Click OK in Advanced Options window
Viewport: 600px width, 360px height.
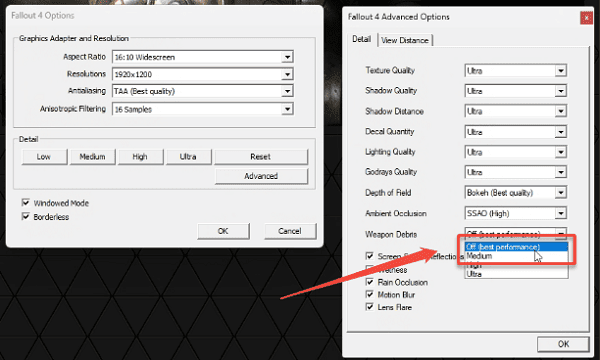563,344
